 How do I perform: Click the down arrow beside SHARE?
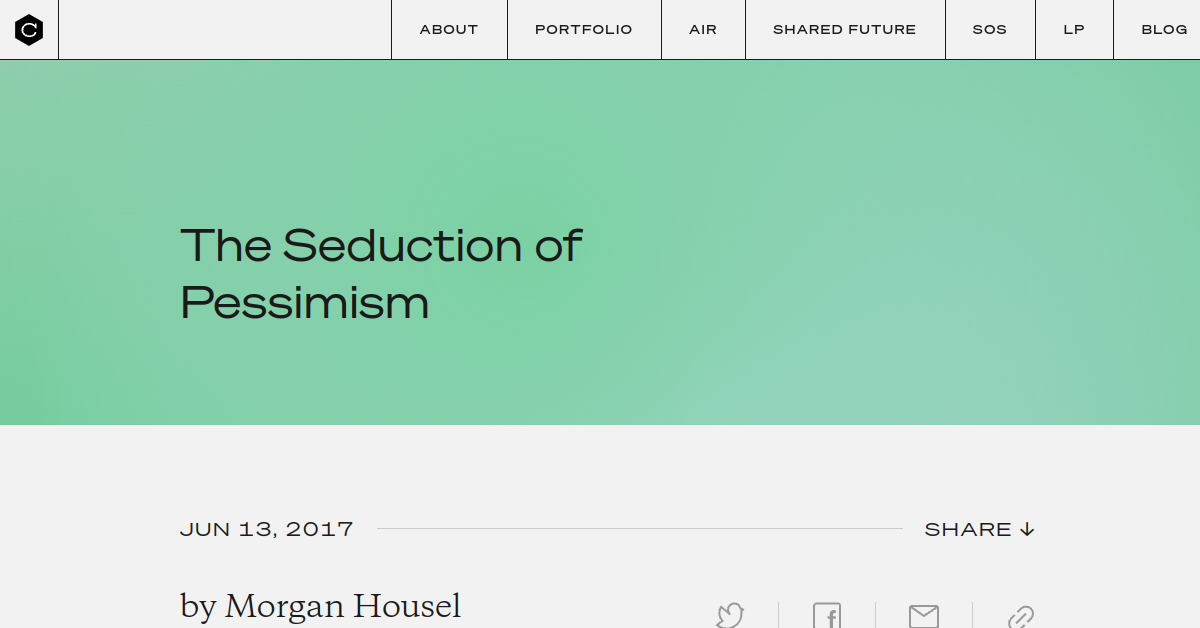(1027, 529)
